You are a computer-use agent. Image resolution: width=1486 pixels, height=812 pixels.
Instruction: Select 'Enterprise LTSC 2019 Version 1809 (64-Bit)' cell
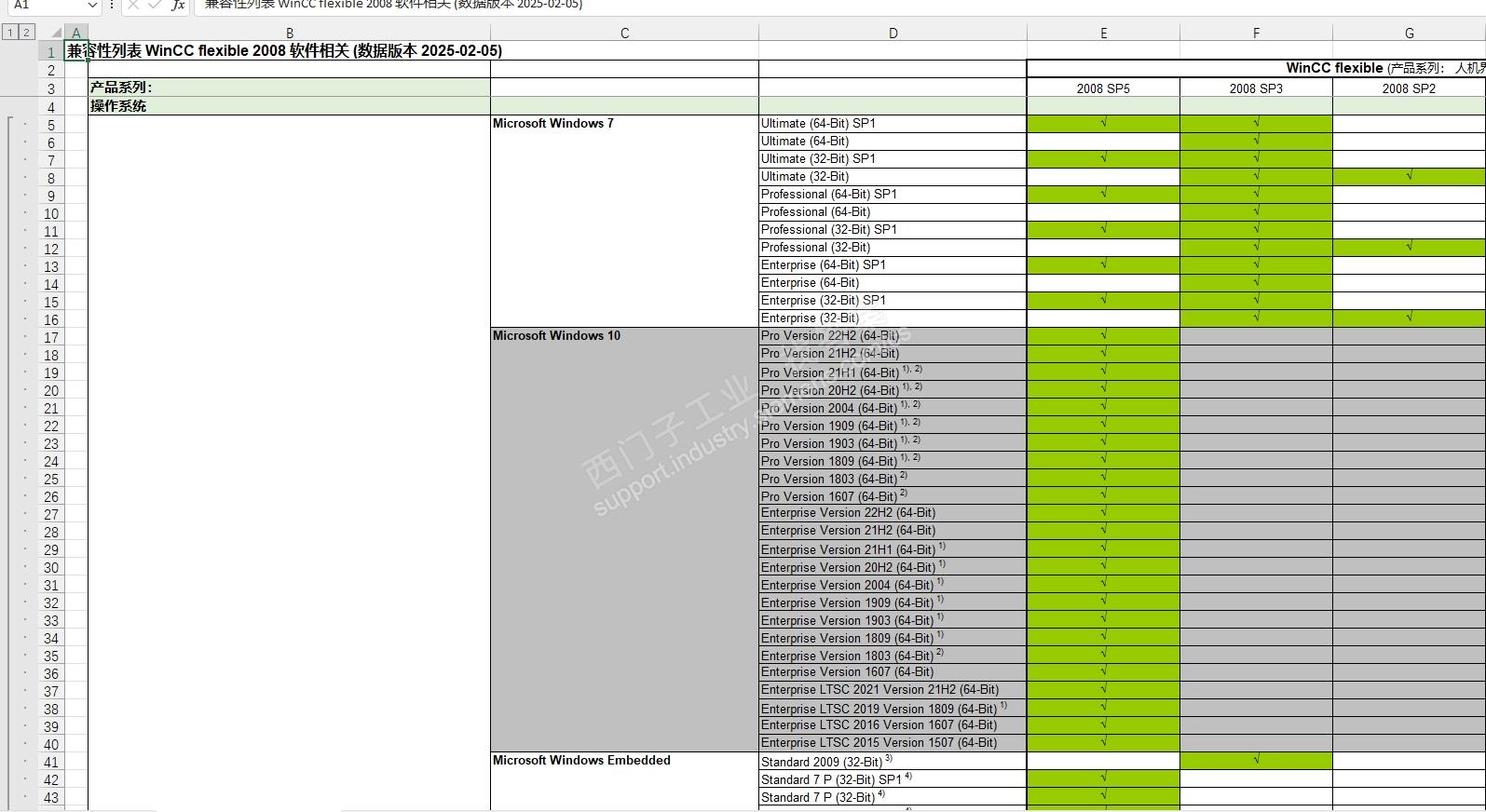pos(893,708)
